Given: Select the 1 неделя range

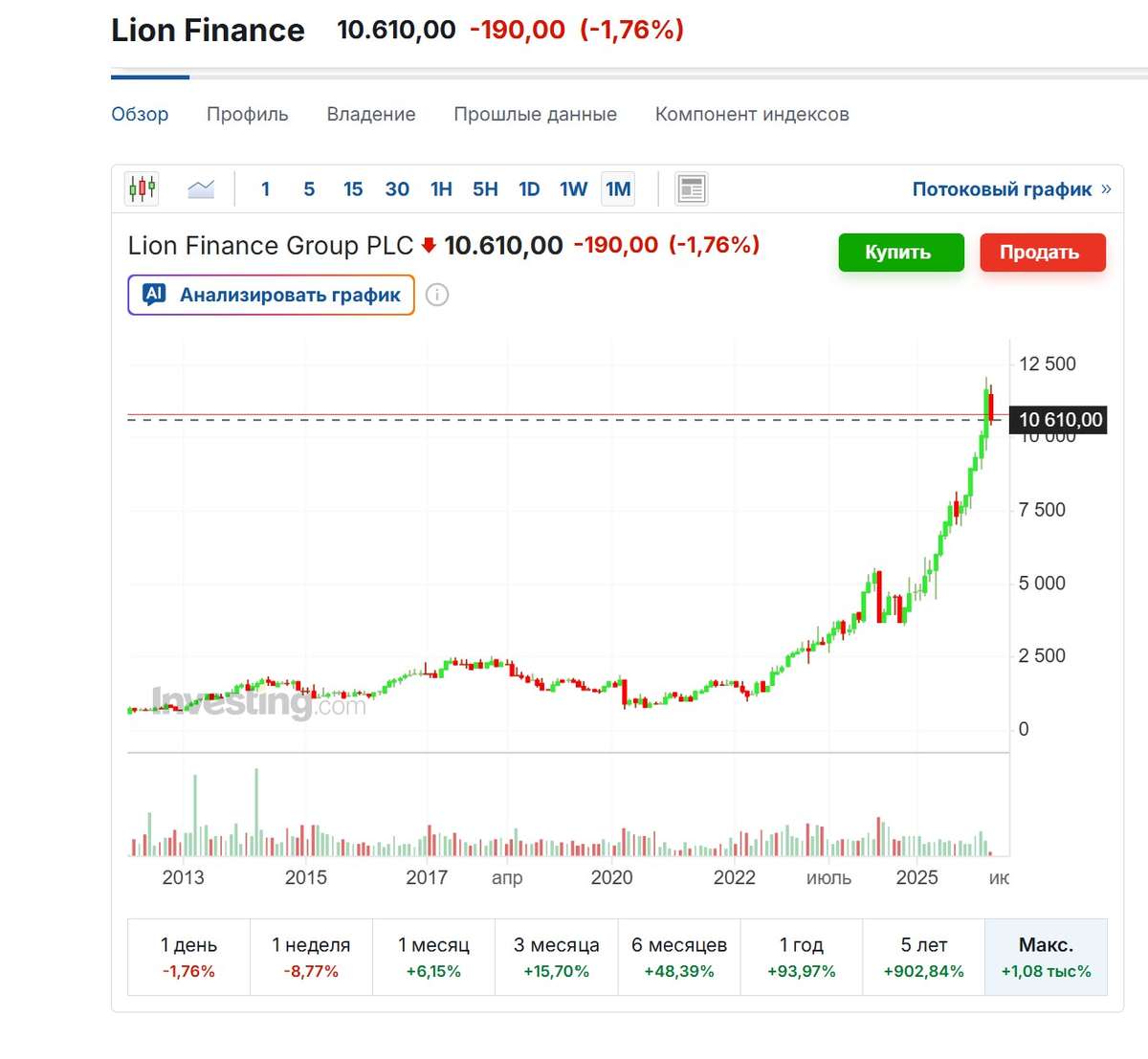Looking at the screenshot, I should point(311,957).
